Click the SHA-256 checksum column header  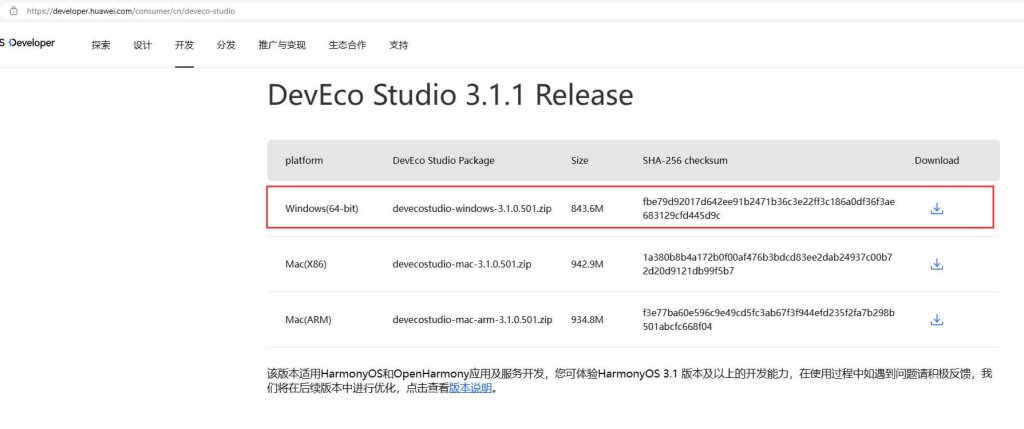(x=684, y=160)
